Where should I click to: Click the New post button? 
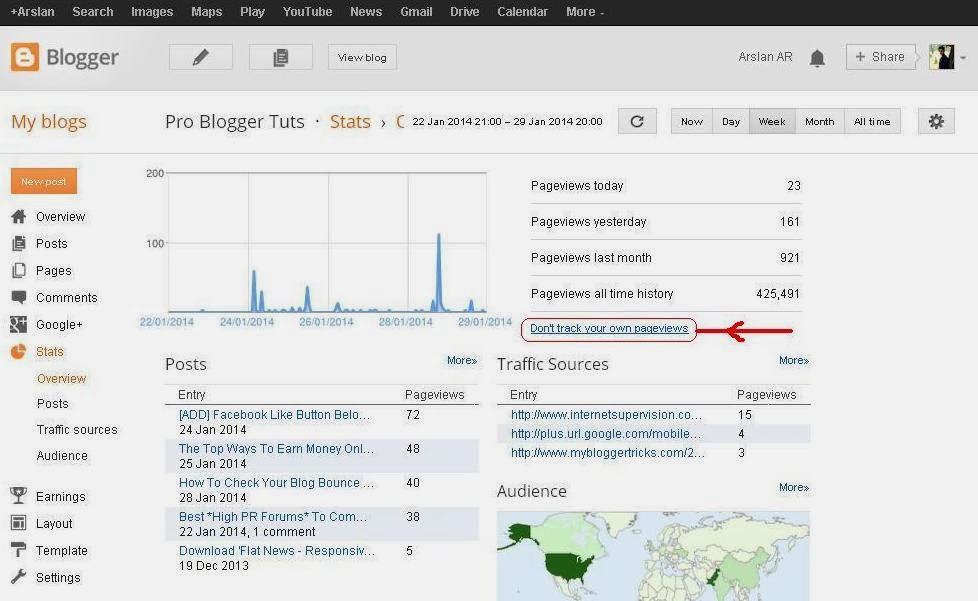[44, 181]
